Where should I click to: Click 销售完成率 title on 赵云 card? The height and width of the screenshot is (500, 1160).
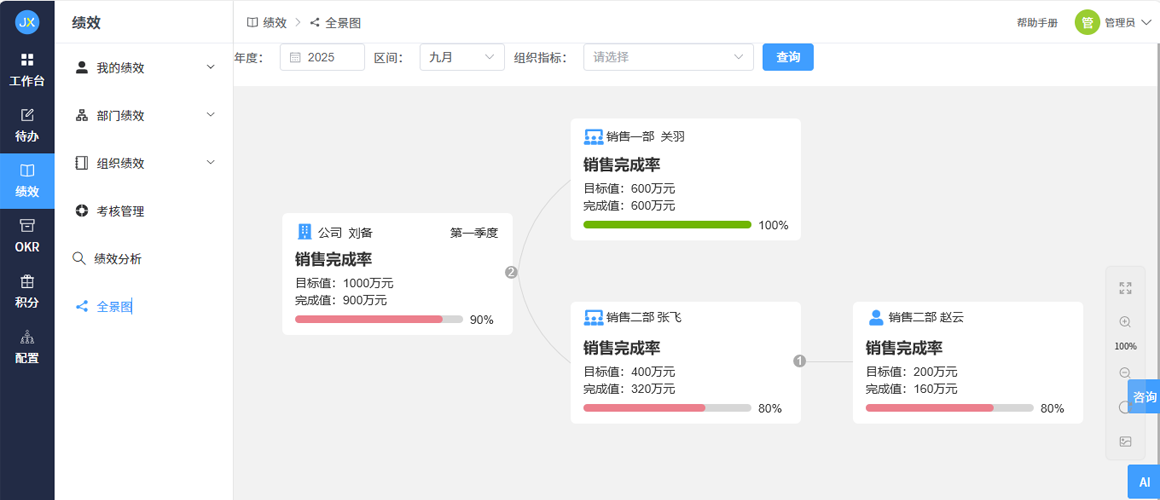click(x=904, y=348)
